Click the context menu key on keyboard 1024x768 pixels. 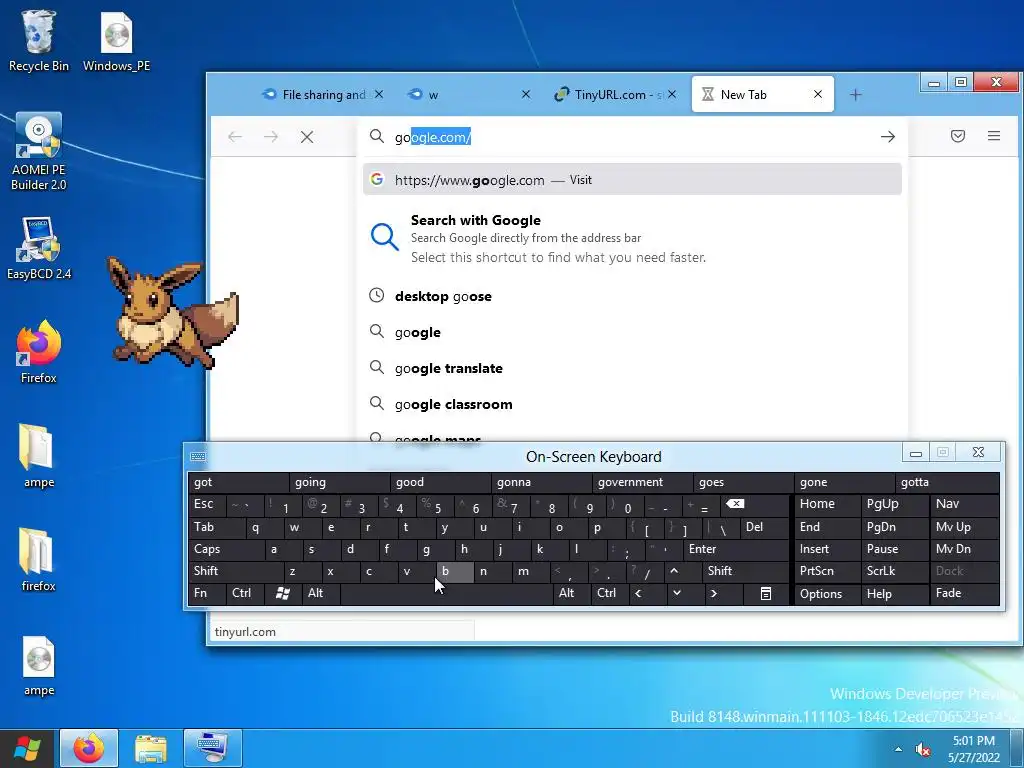coord(766,593)
